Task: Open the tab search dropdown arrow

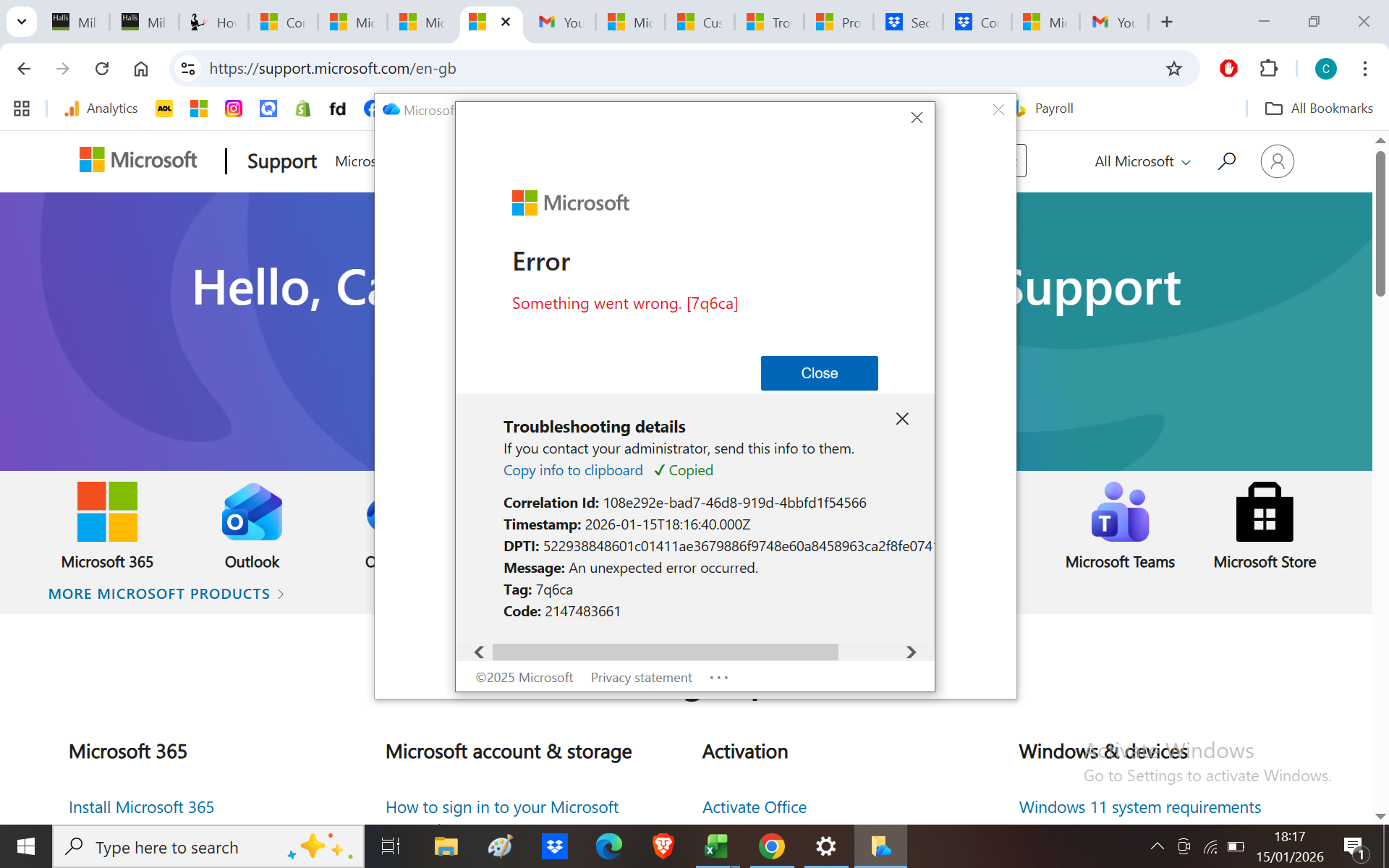Action: pos(22,22)
